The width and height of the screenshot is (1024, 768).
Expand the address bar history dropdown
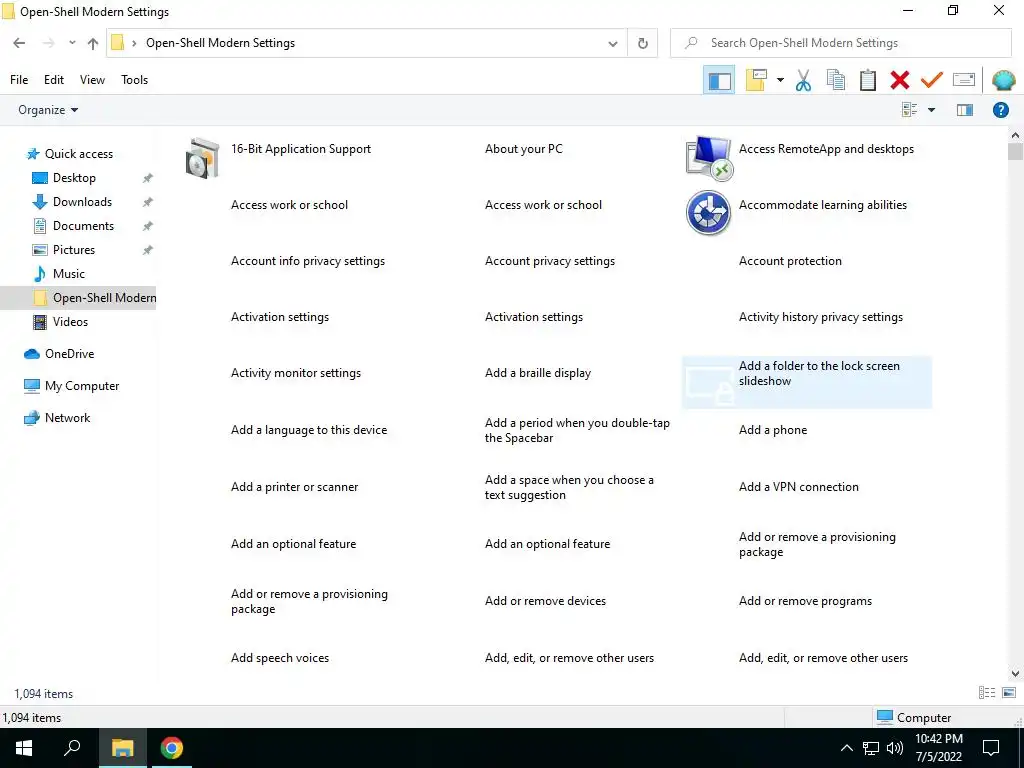(613, 43)
